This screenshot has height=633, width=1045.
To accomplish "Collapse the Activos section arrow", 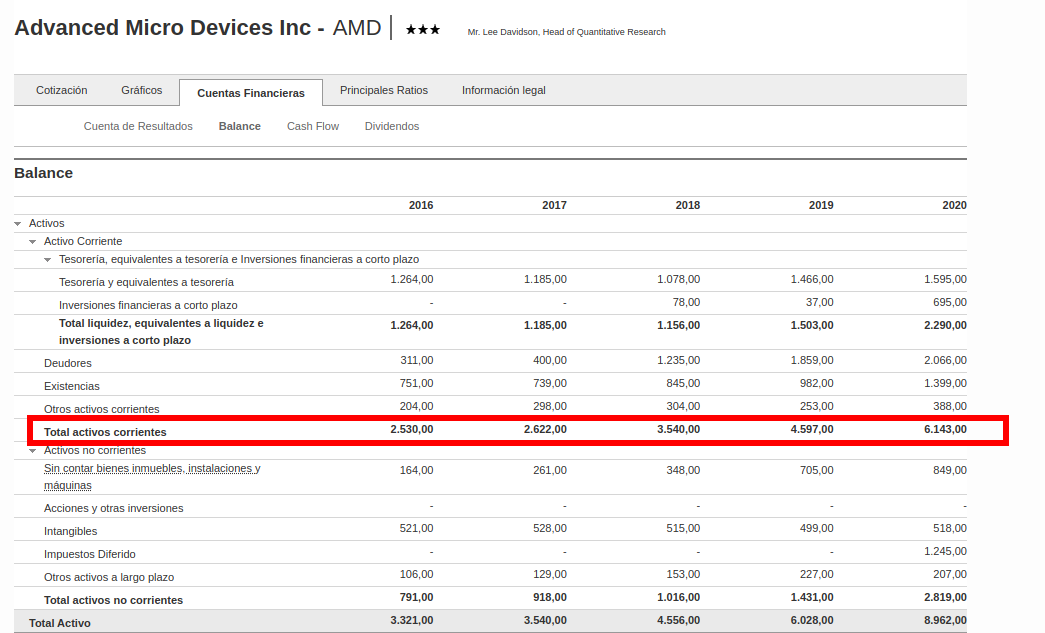I will (18, 224).
